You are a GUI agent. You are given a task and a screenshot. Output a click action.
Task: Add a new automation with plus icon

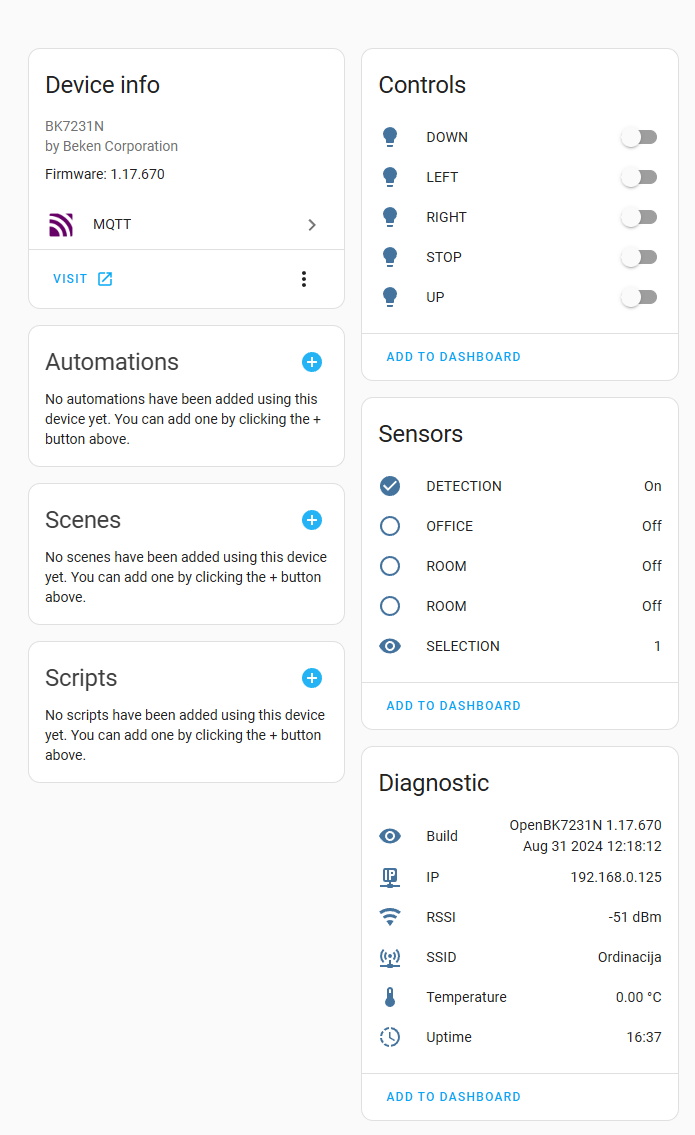(312, 362)
